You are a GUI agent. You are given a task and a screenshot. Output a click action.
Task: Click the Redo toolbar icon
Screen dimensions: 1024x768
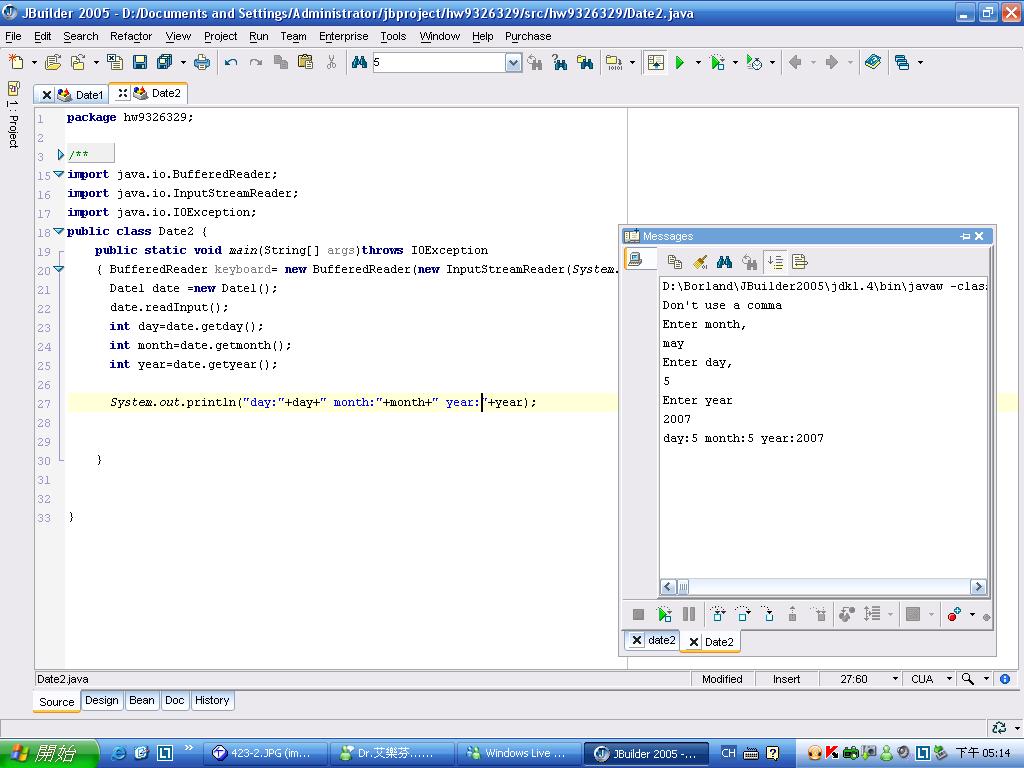[256, 62]
